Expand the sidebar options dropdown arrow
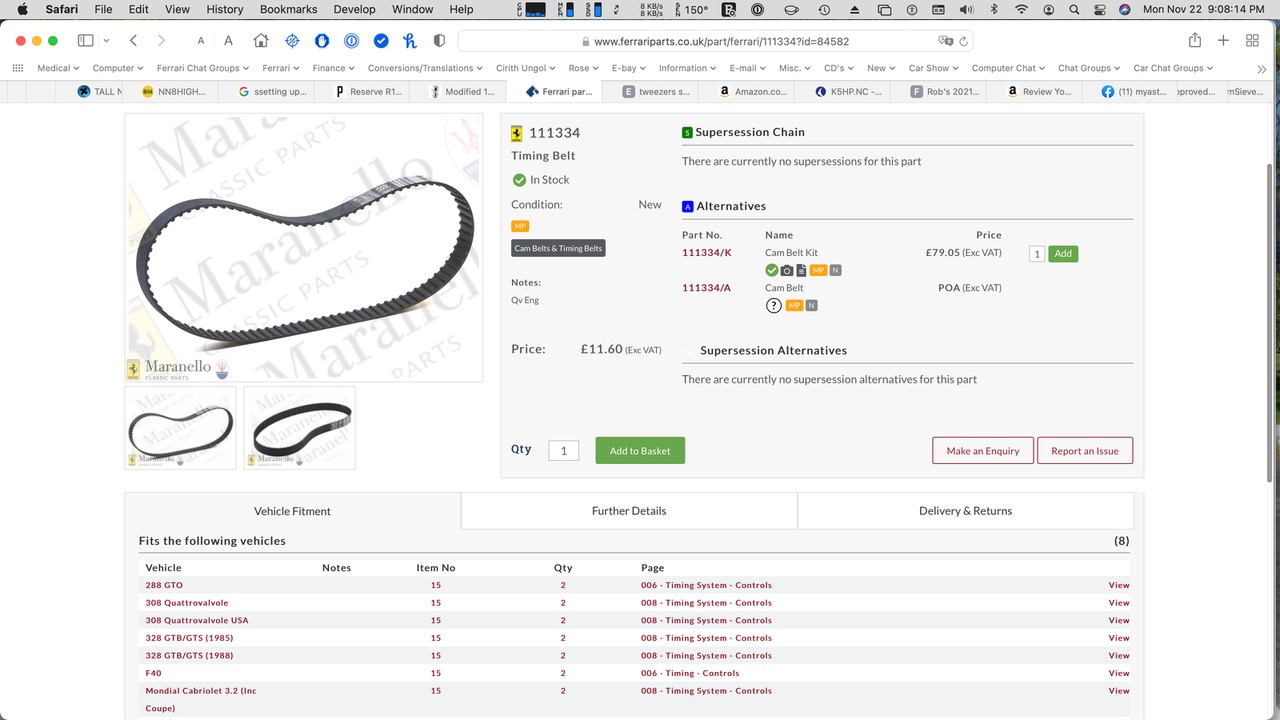This screenshot has height=720, width=1280. [x=106, y=41]
